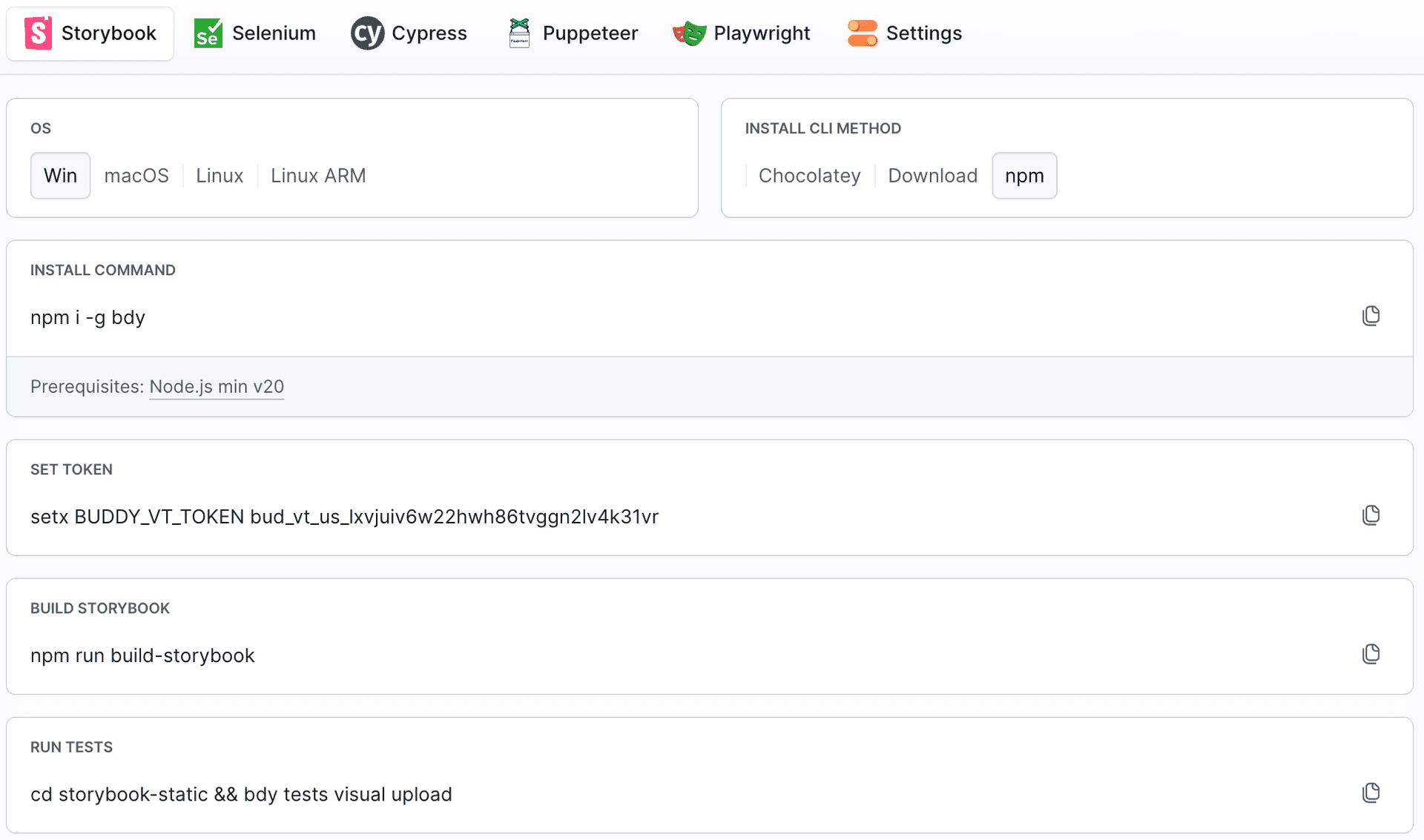Select Download install method
The height and width of the screenshot is (840, 1424).
(932, 176)
